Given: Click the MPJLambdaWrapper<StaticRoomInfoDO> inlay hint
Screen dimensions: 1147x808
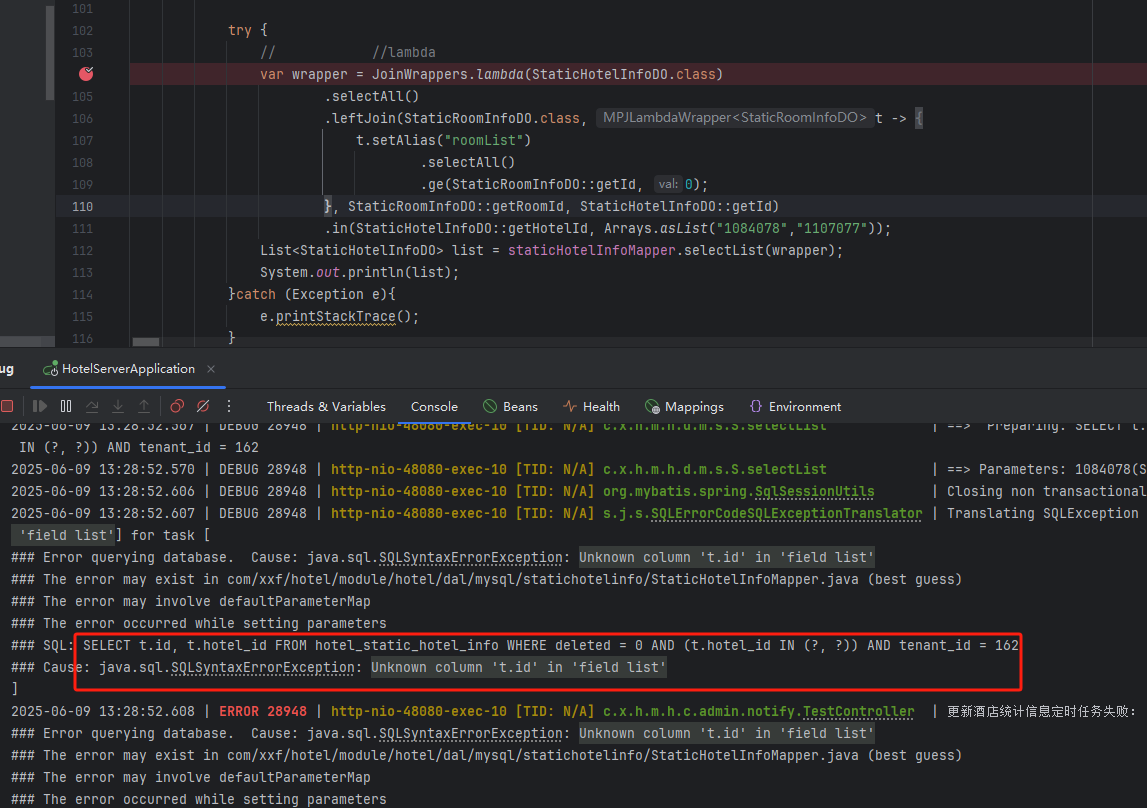Looking at the screenshot, I should tap(734, 118).
